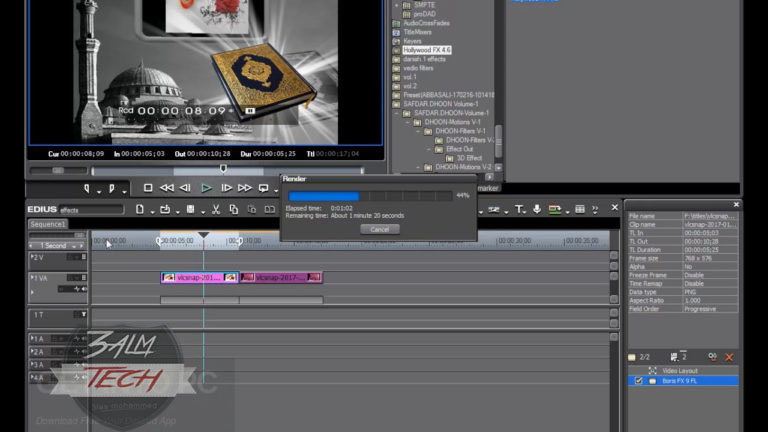The height and width of the screenshot is (432, 768).
Task: Select the AudioCrossFades folder
Action: pos(427,23)
